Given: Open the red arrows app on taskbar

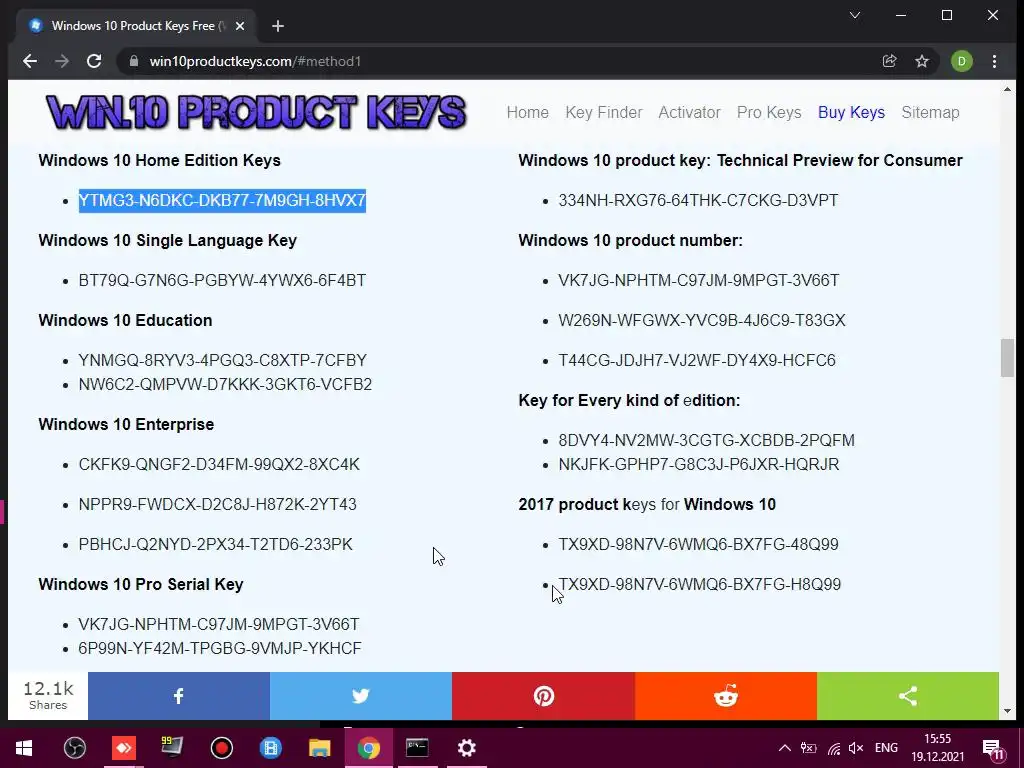Looking at the screenshot, I should [123, 748].
